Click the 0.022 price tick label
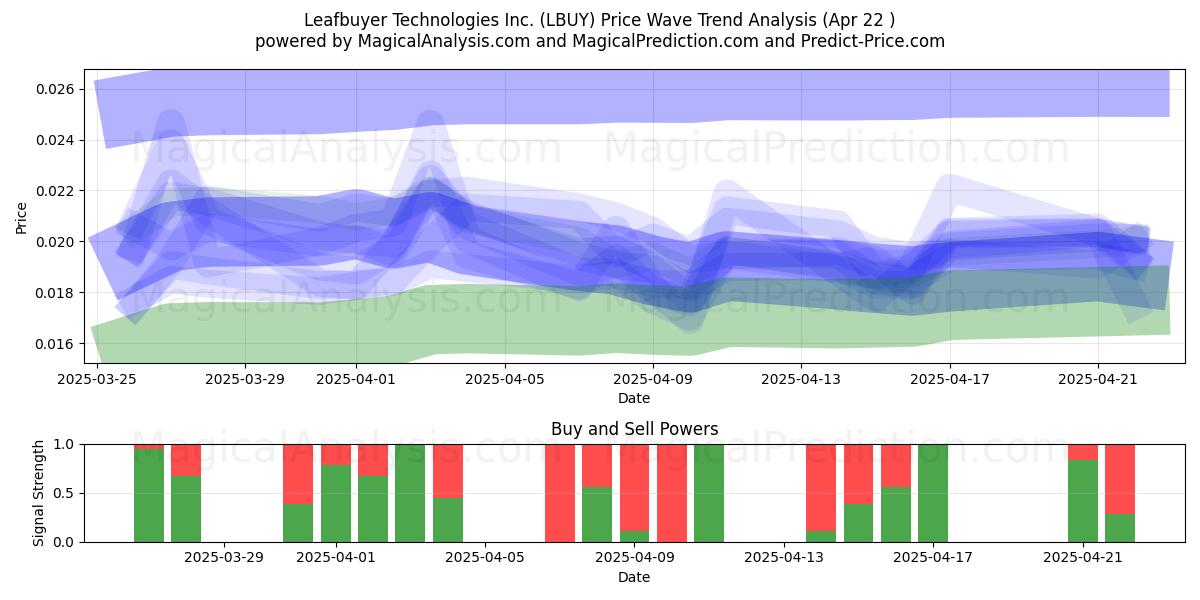Image resolution: width=1200 pixels, height=600 pixels. 55,191
